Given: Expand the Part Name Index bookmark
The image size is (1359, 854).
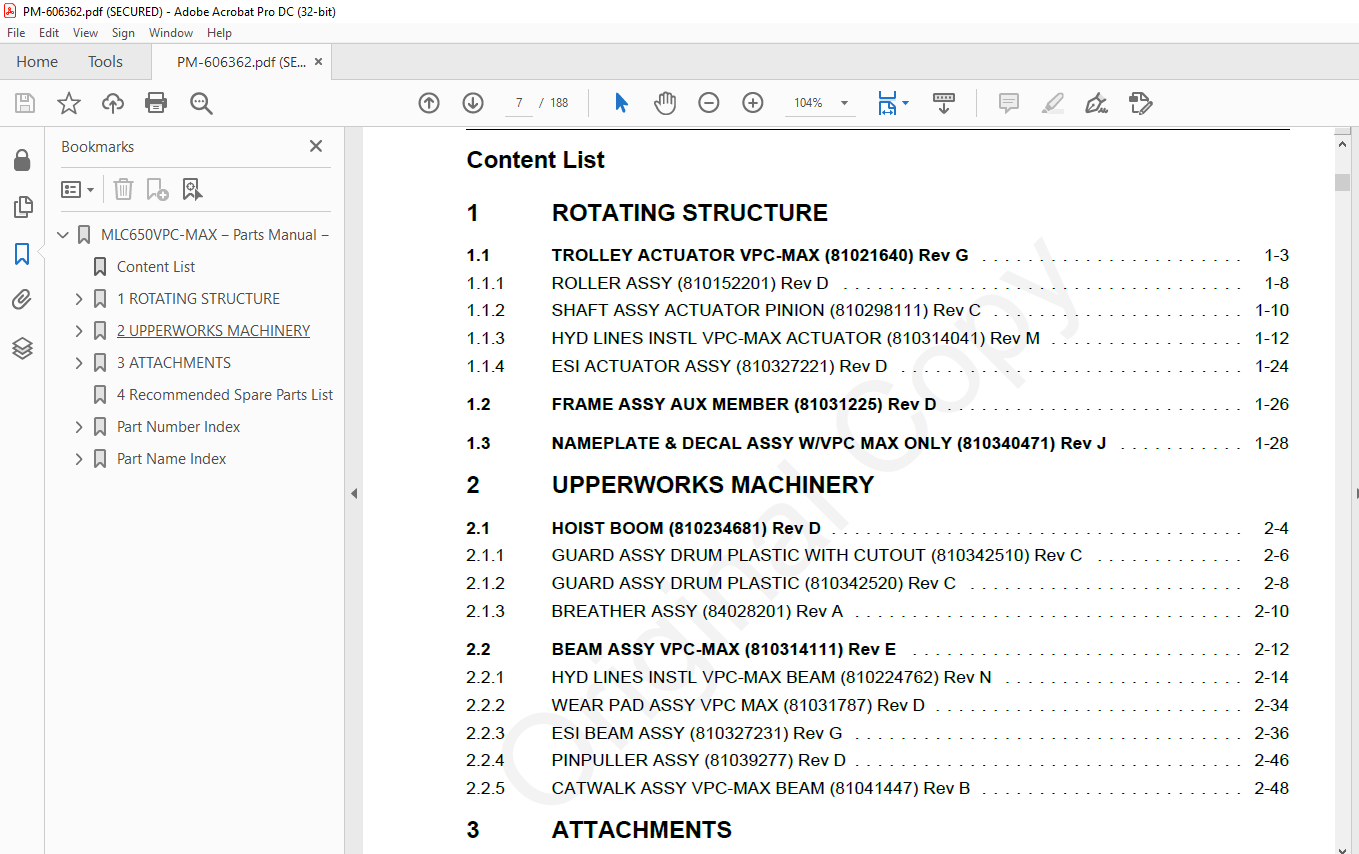Looking at the screenshot, I should 79,459.
